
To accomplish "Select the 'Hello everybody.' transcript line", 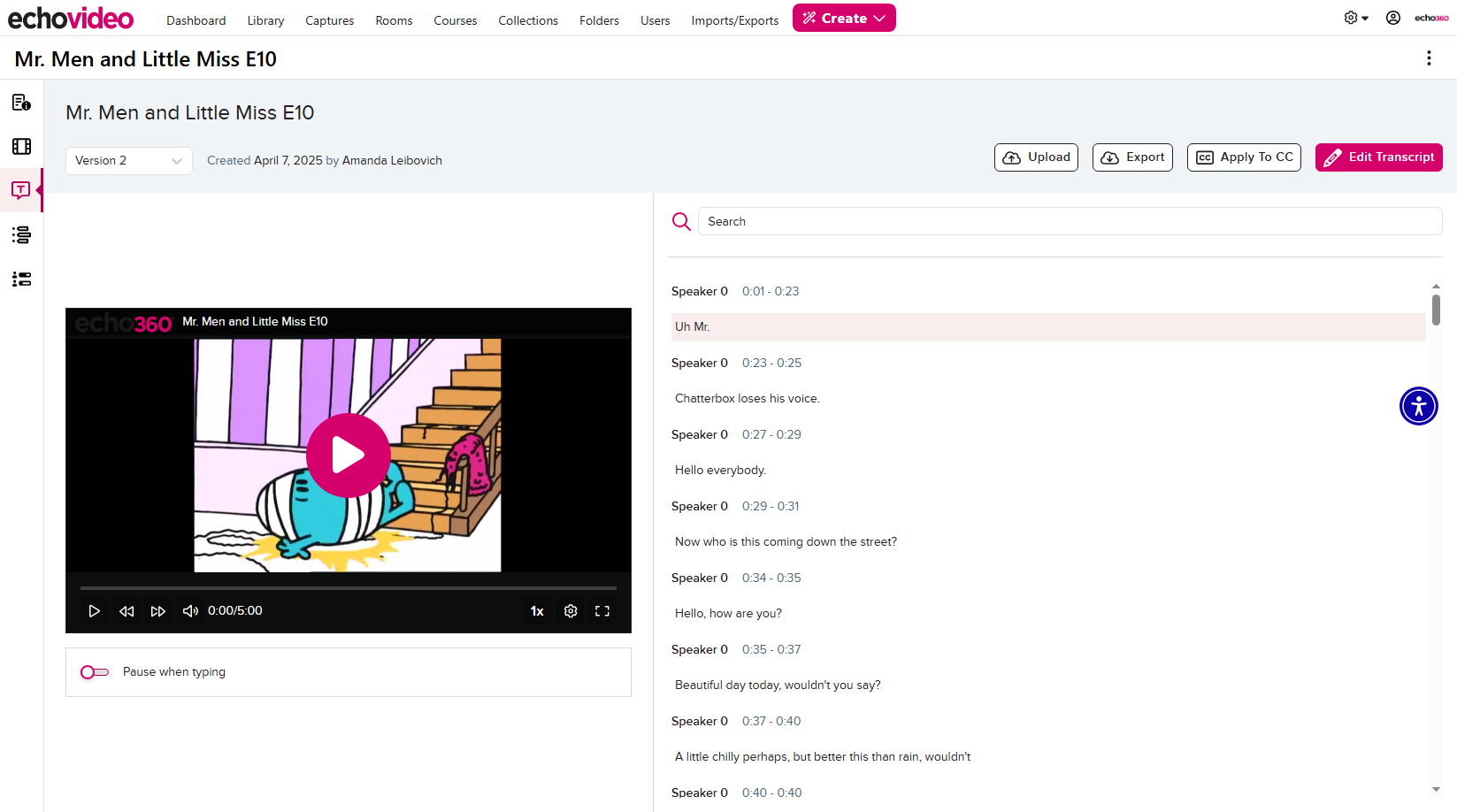I will coord(720,471).
